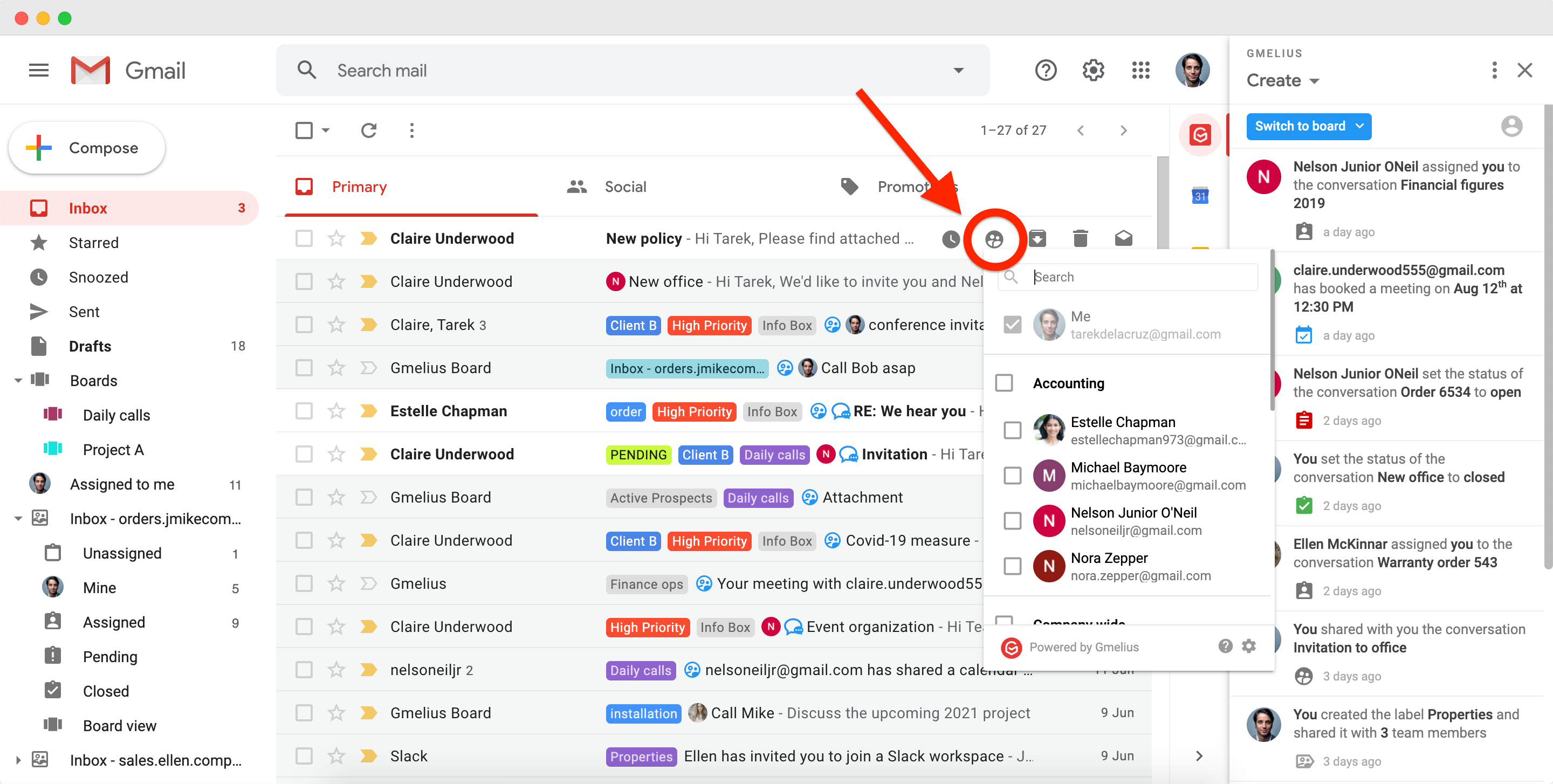Open Gmelius help in assign popup

(x=1225, y=647)
